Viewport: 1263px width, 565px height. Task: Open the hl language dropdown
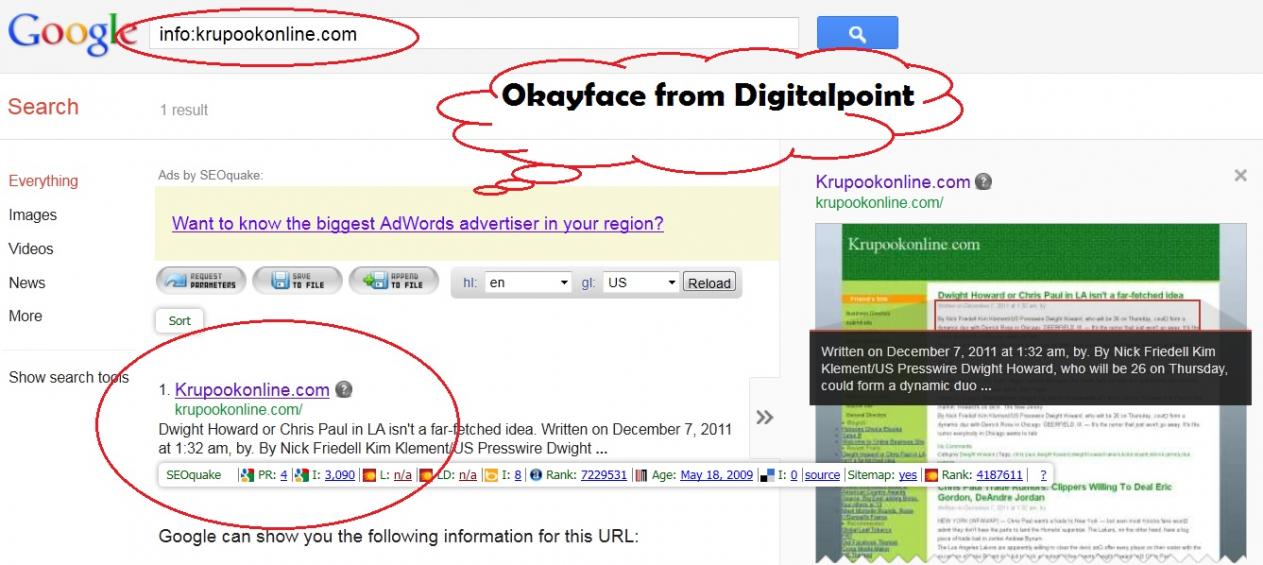pos(528,282)
